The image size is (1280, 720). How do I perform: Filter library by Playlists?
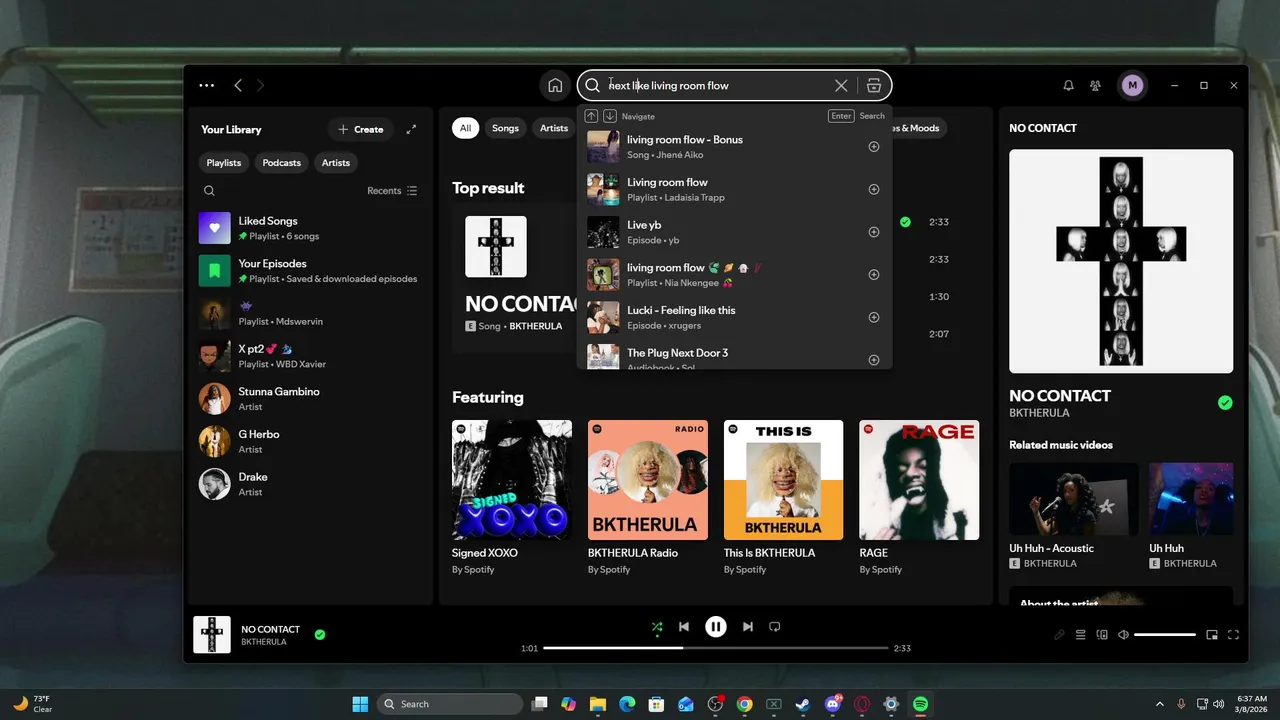[224, 163]
